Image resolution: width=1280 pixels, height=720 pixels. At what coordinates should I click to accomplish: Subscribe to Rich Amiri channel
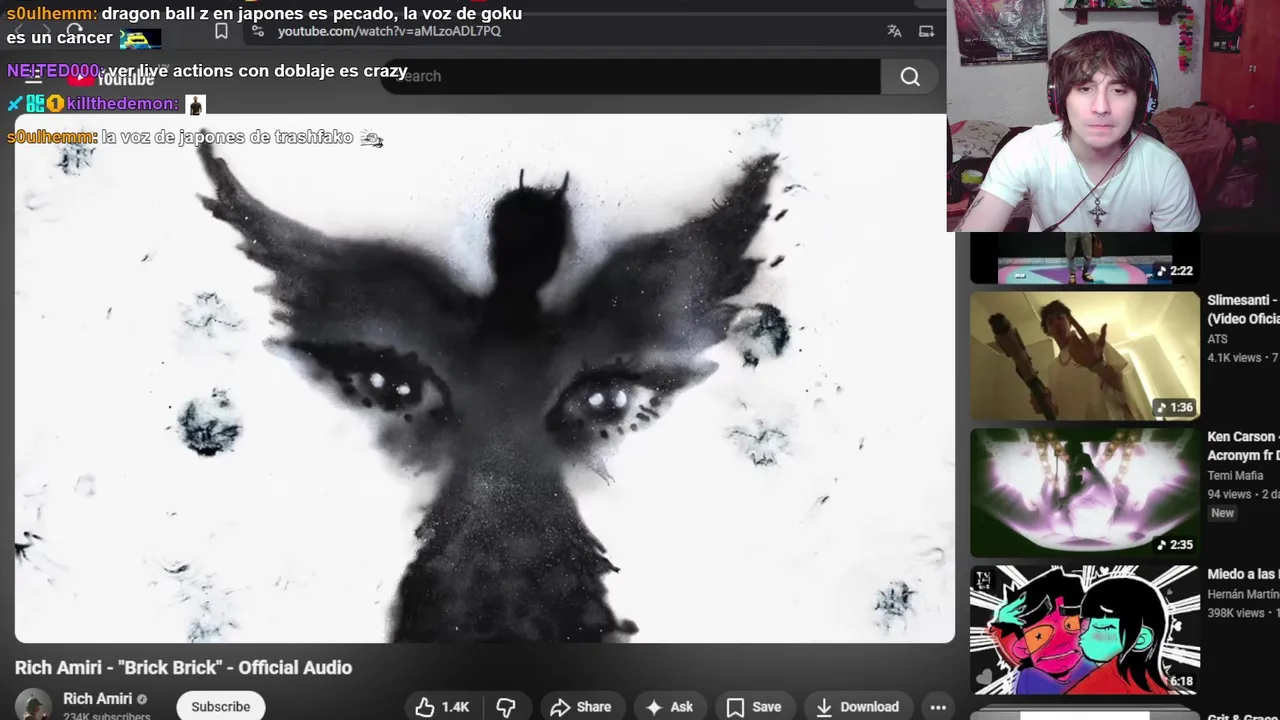pos(221,706)
